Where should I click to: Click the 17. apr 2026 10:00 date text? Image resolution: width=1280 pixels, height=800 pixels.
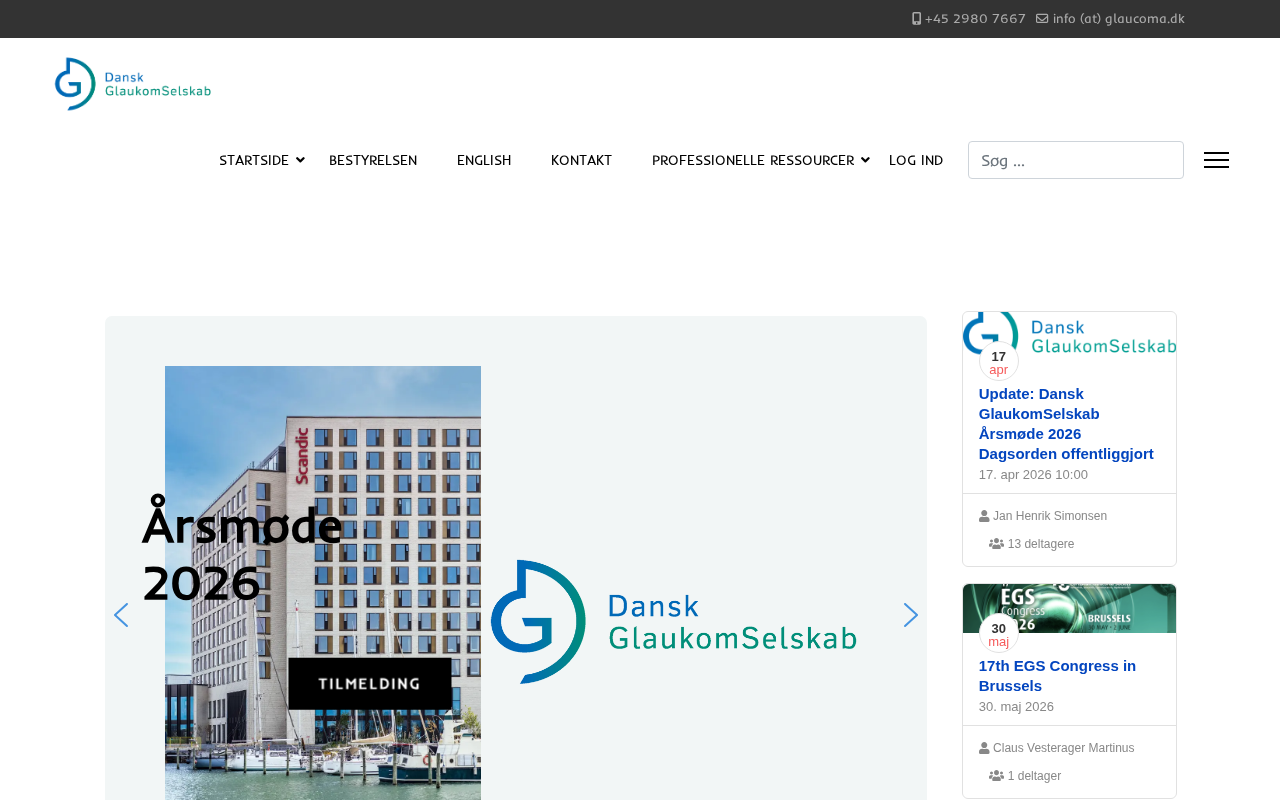point(1033,475)
